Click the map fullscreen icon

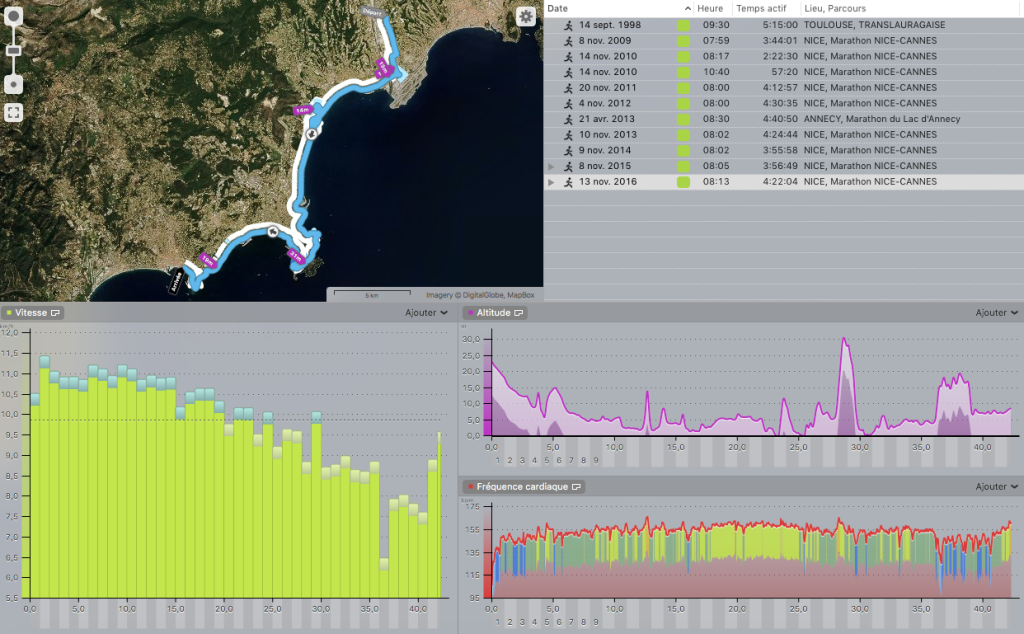pyautogui.click(x=14, y=112)
